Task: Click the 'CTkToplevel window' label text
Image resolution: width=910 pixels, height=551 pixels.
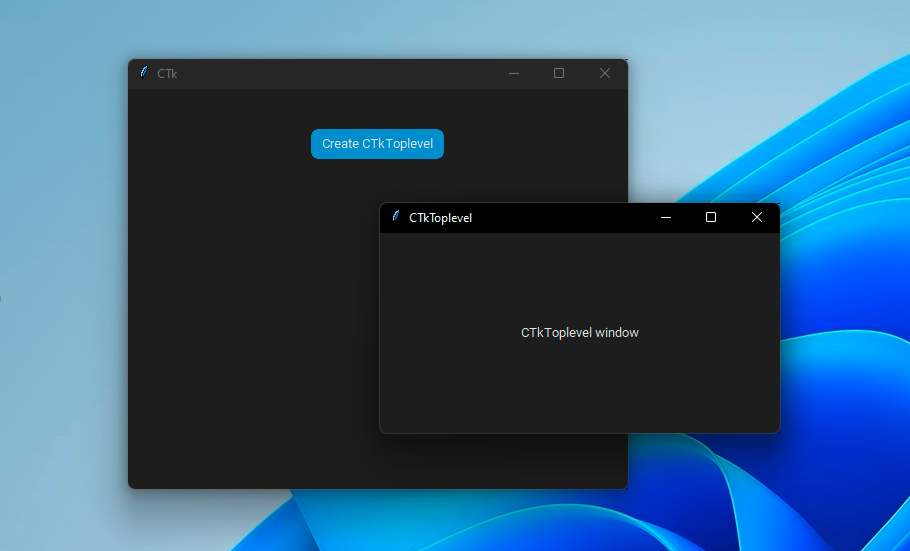Action: [580, 333]
